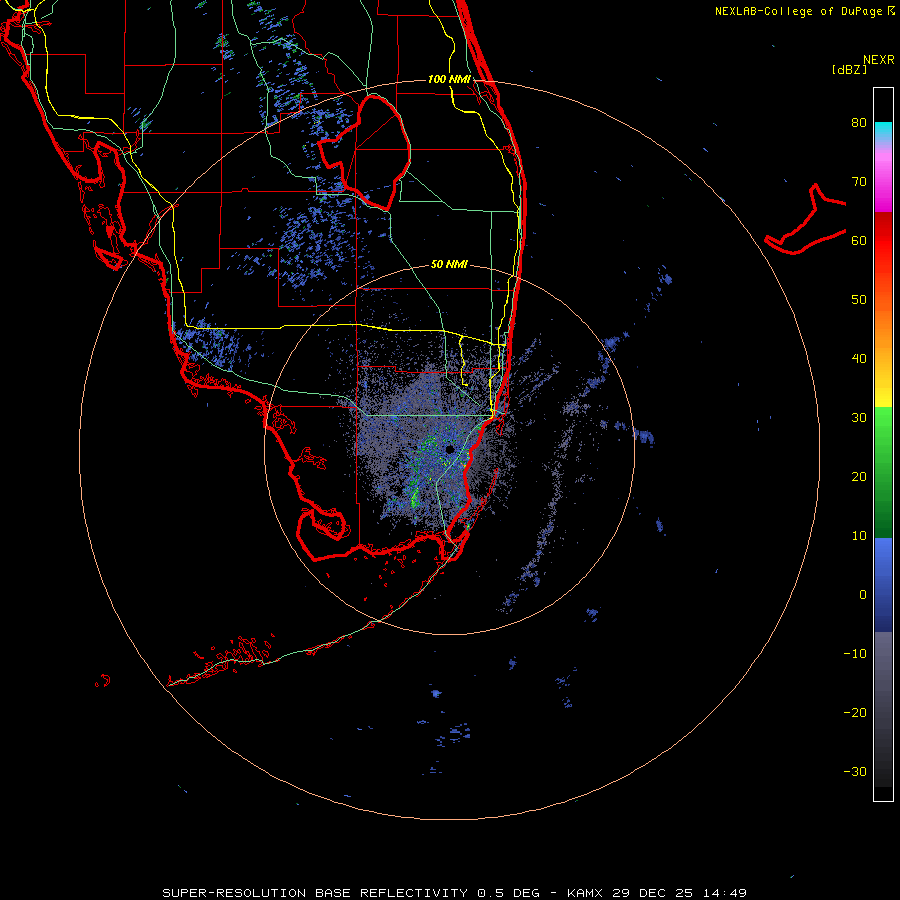
Task: Select the 30 dBZ scale value
Action: 859,417
